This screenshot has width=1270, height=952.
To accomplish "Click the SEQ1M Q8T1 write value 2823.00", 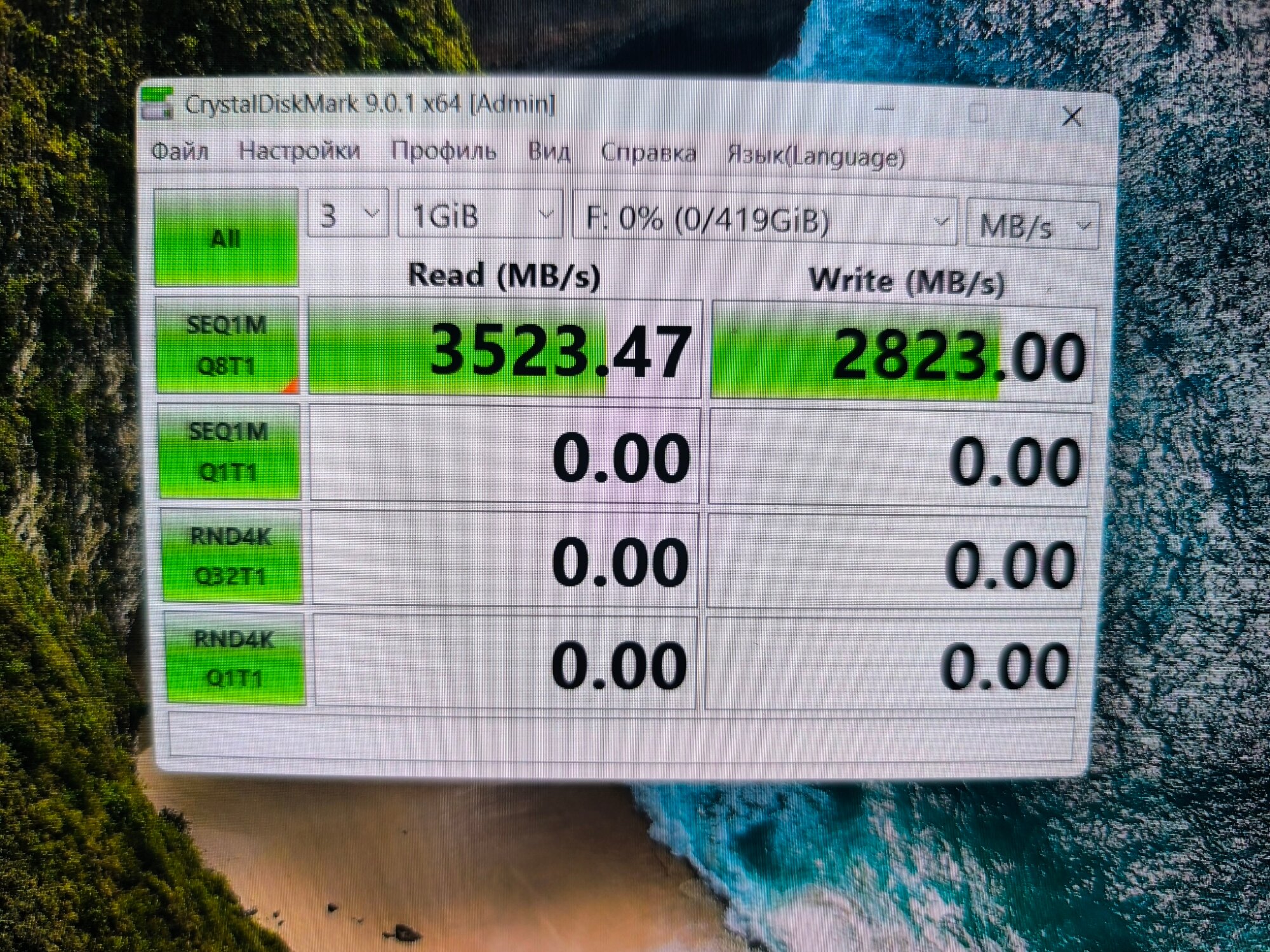I will (903, 353).
